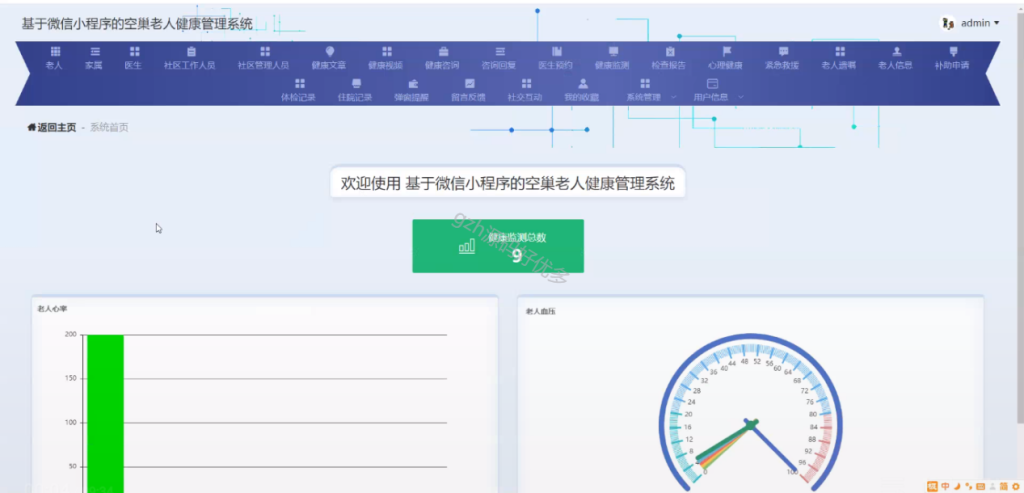Click the 健康监测 monitor icon
This screenshot has height=493, width=1024.
pos(613,52)
